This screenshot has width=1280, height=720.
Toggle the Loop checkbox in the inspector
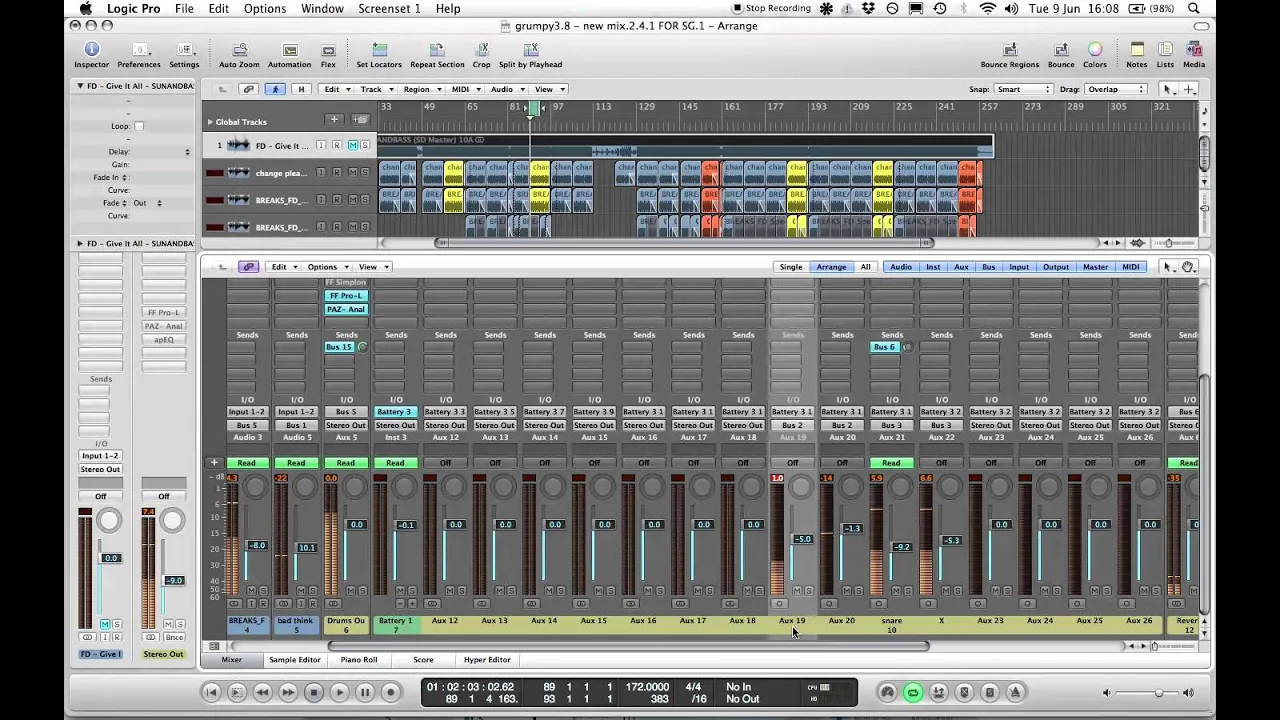[139, 126]
